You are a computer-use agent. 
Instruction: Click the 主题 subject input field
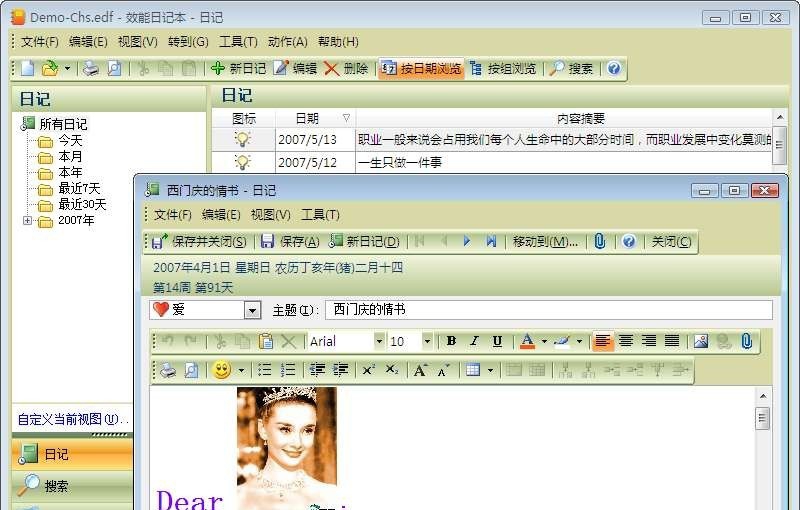[549, 310]
